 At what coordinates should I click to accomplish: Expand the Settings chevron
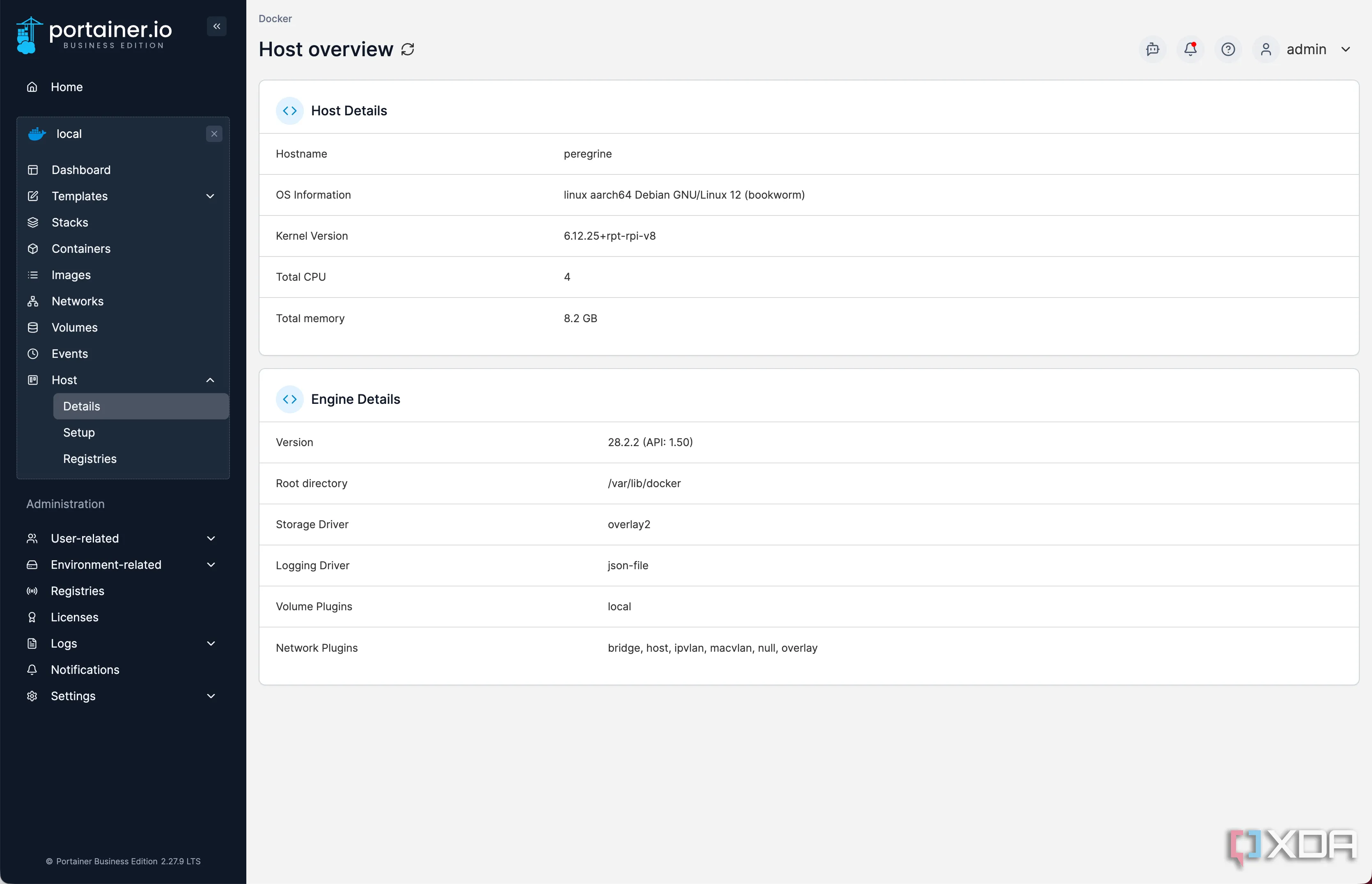click(211, 696)
